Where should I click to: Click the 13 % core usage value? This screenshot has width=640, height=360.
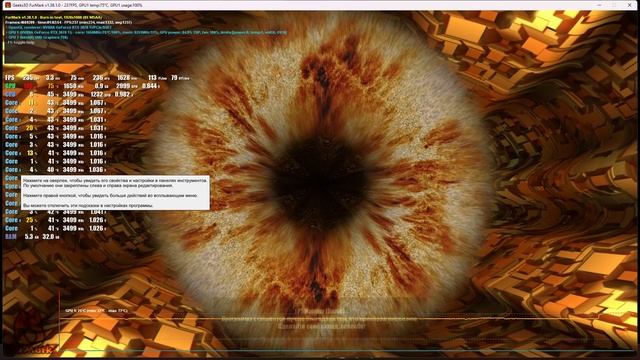click(x=30, y=153)
